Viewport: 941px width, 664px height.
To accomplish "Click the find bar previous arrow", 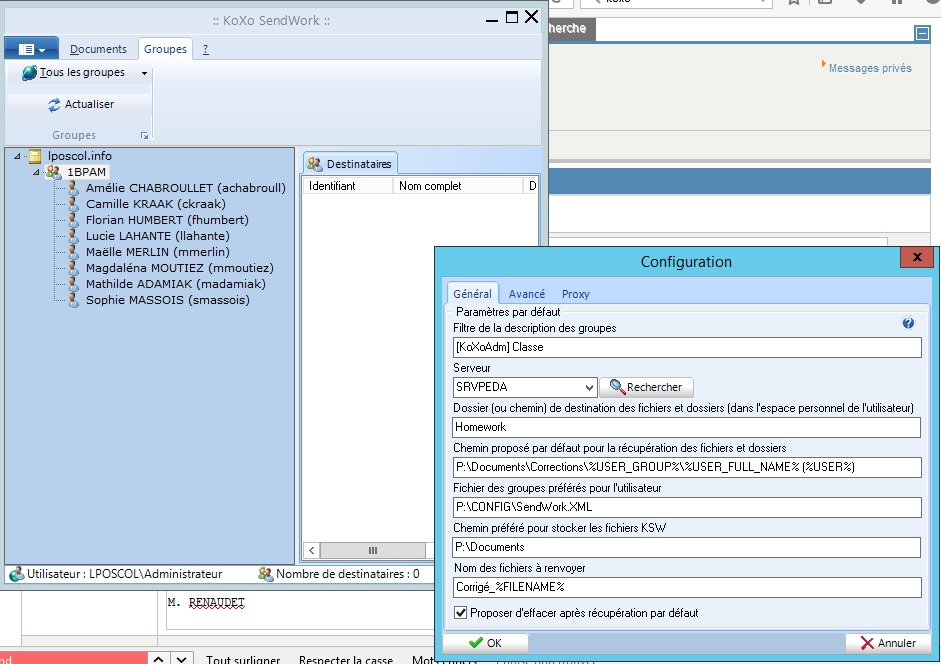I will pos(158,659).
